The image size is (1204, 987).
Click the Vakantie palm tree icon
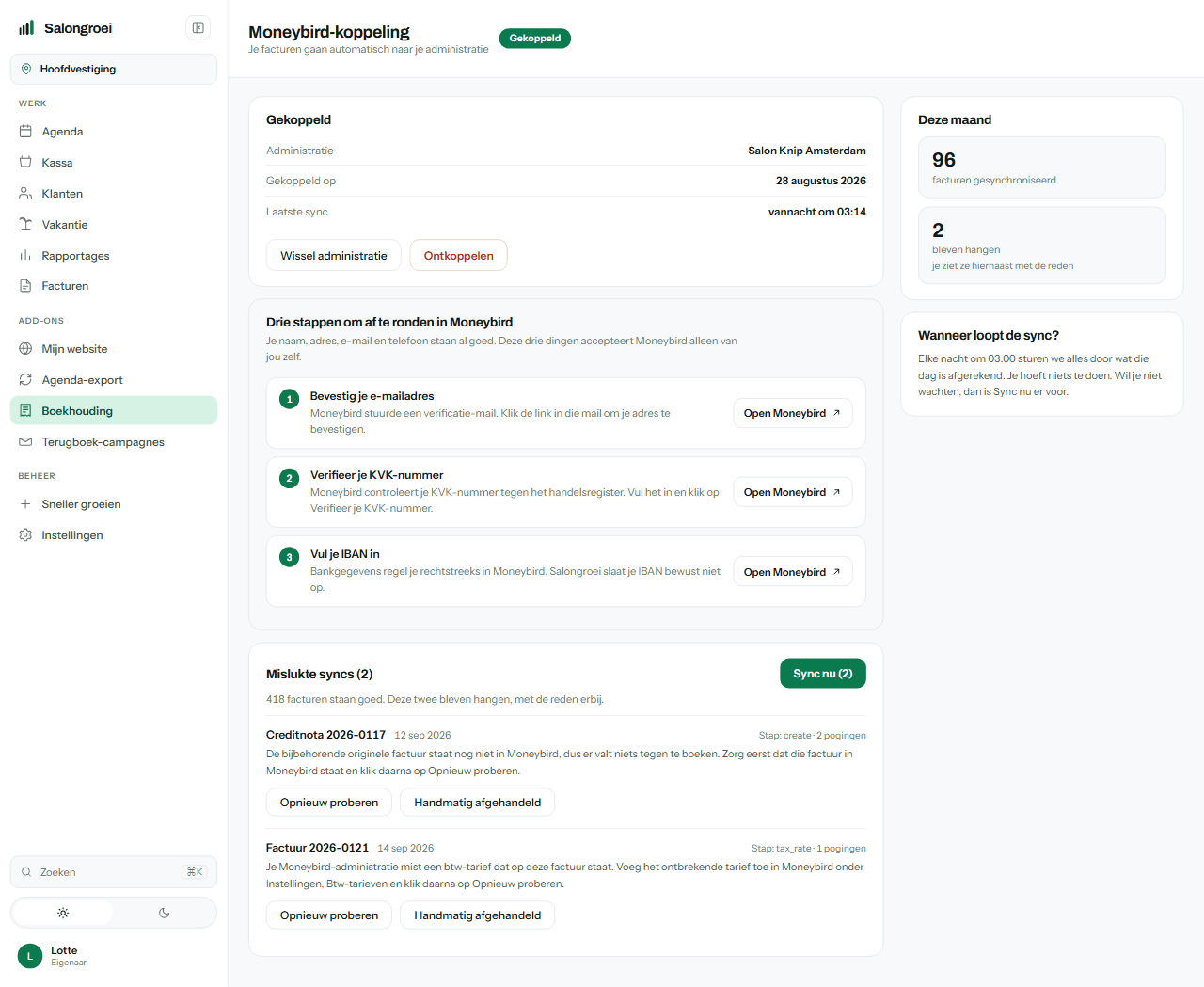tap(25, 225)
